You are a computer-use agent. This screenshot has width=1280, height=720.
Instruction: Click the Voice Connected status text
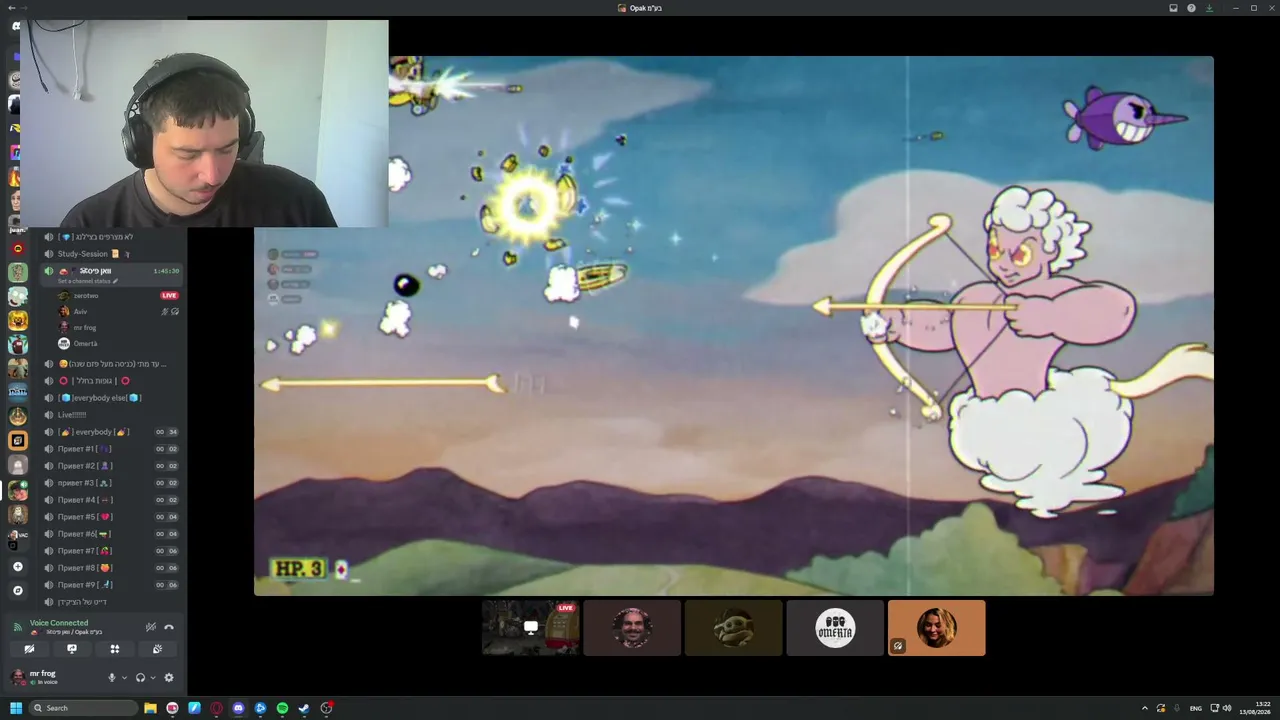pyautogui.click(x=59, y=622)
